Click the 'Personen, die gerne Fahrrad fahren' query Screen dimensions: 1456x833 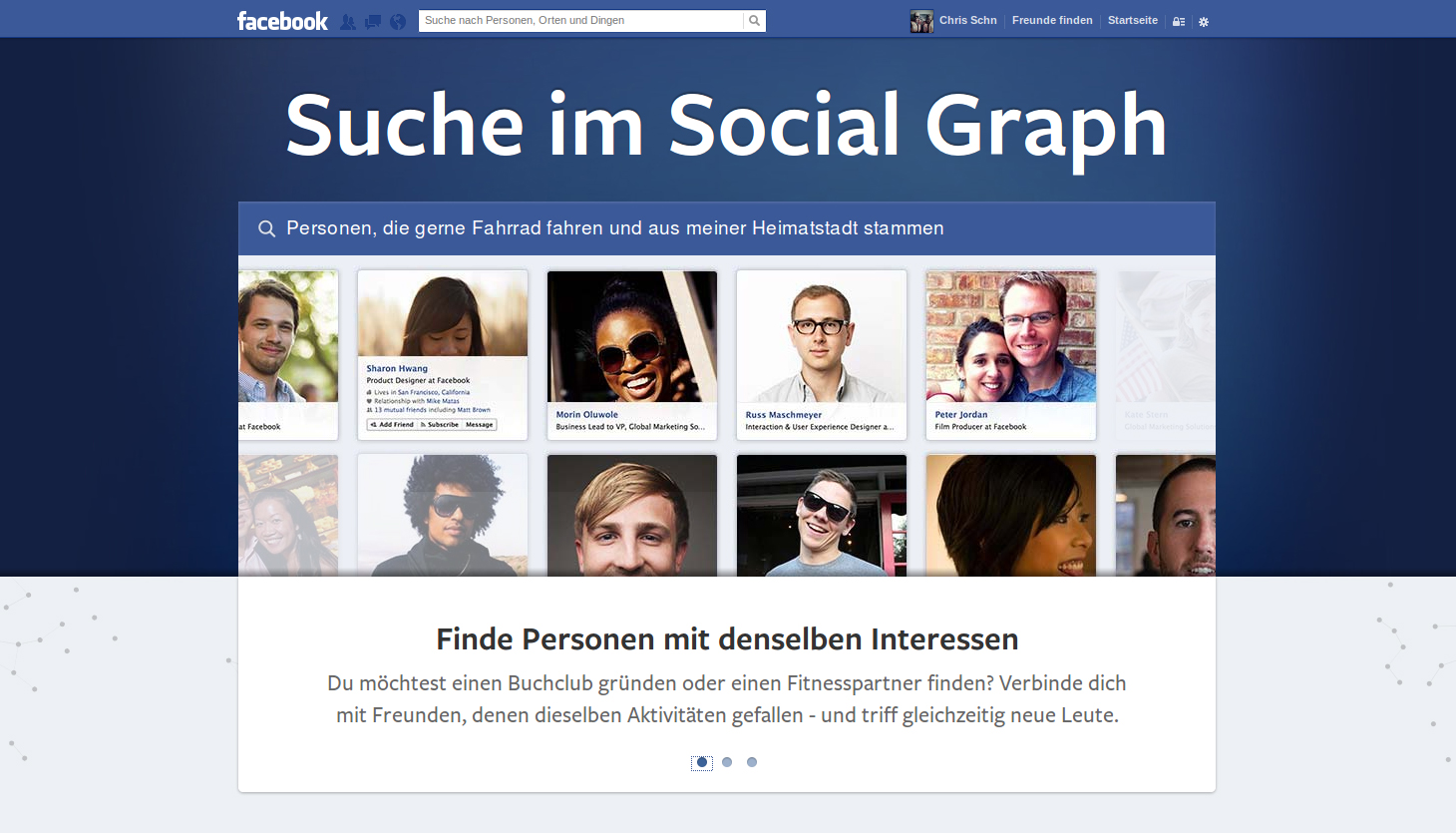[x=615, y=228]
